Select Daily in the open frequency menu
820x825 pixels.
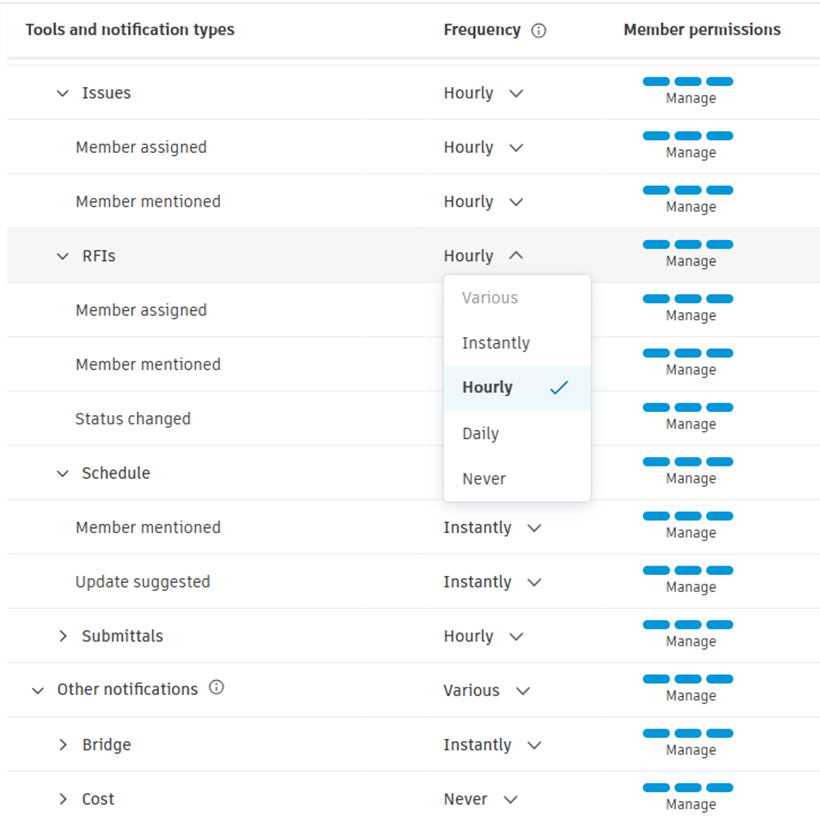[480, 433]
